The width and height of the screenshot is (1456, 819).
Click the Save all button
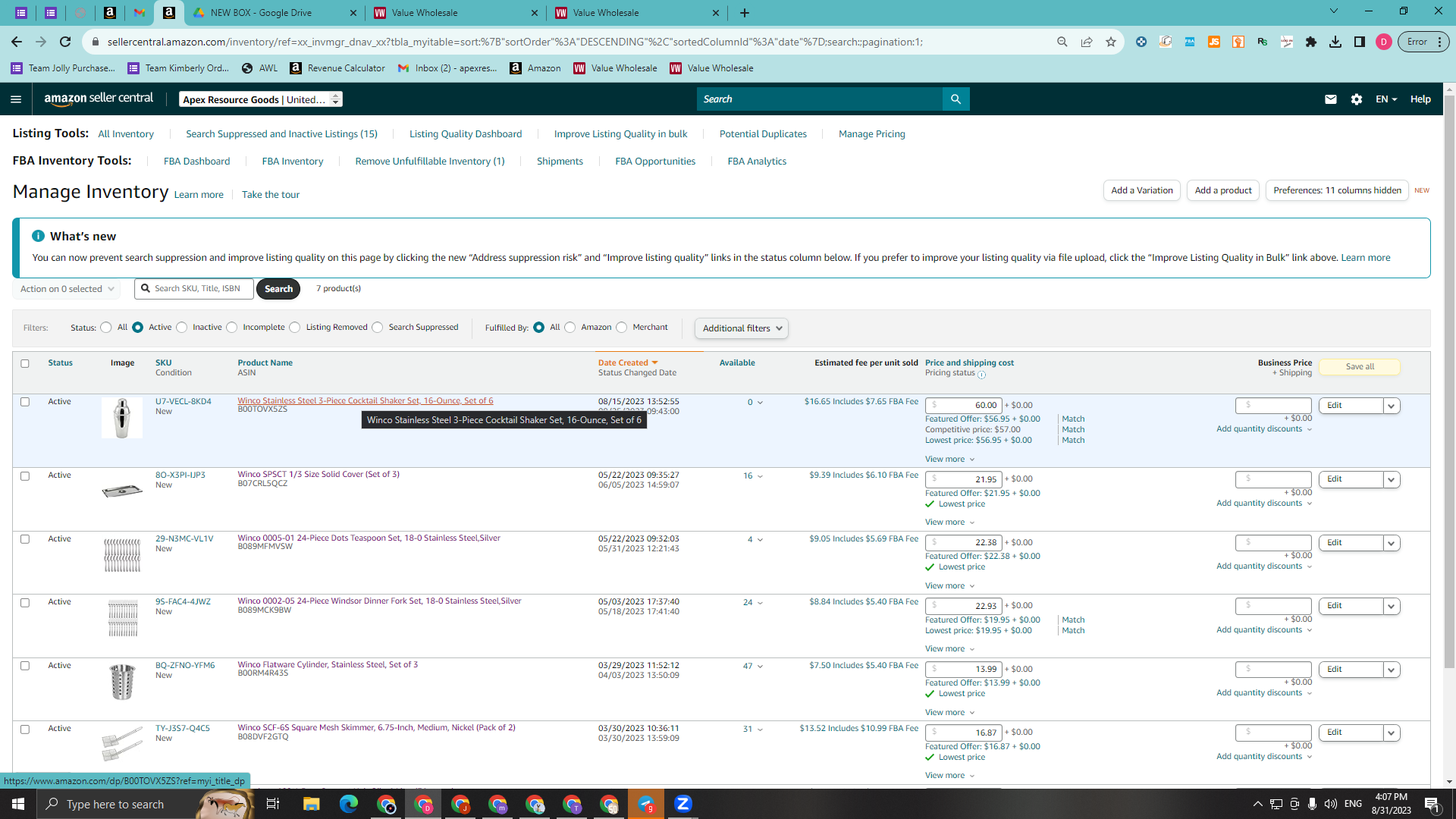[1360, 367]
